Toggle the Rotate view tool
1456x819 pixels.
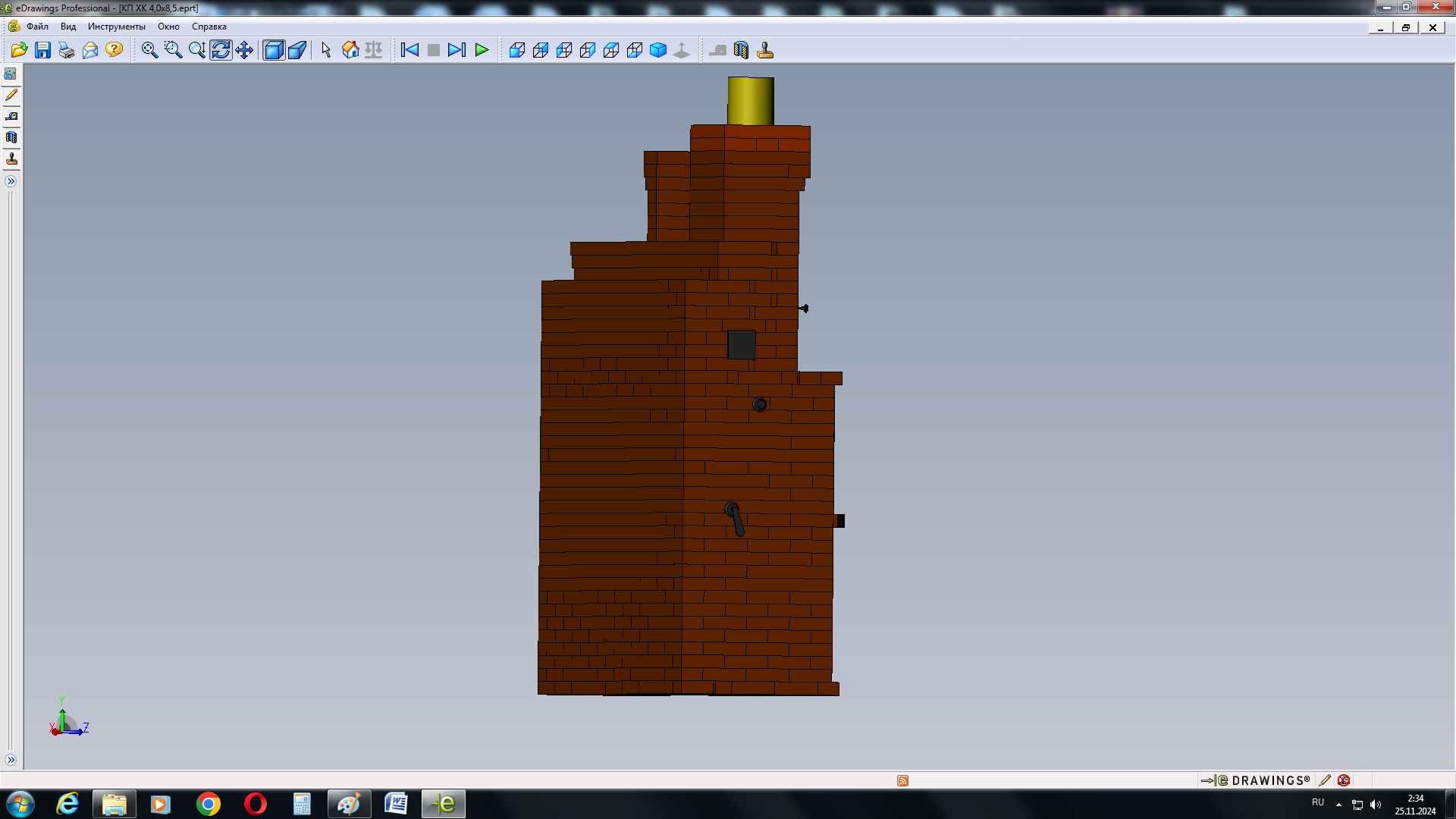point(221,50)
